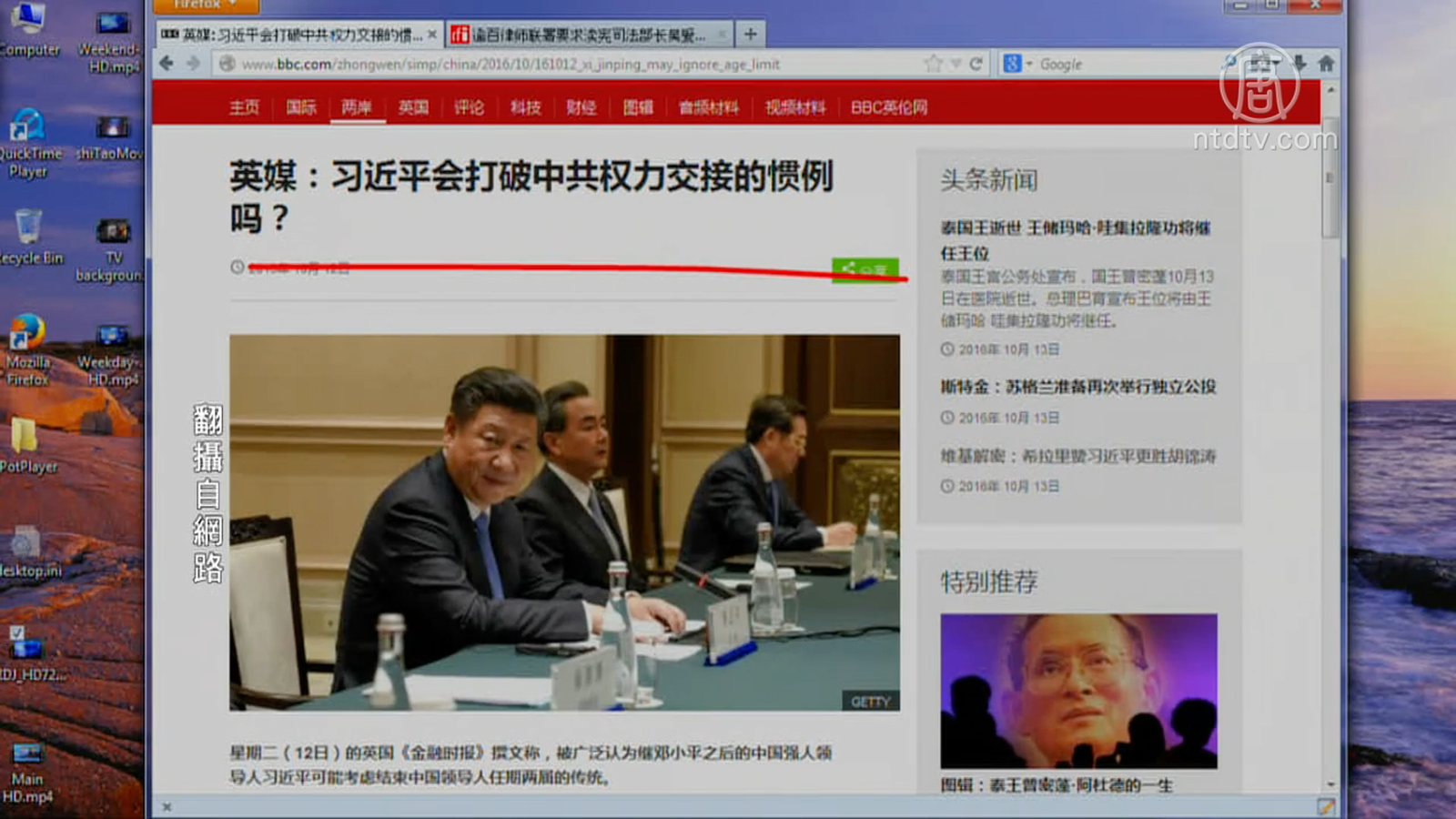Viewport: 1456px width, 819px height.
Task: Click the green share button under headline
Action: click(864, 269)
